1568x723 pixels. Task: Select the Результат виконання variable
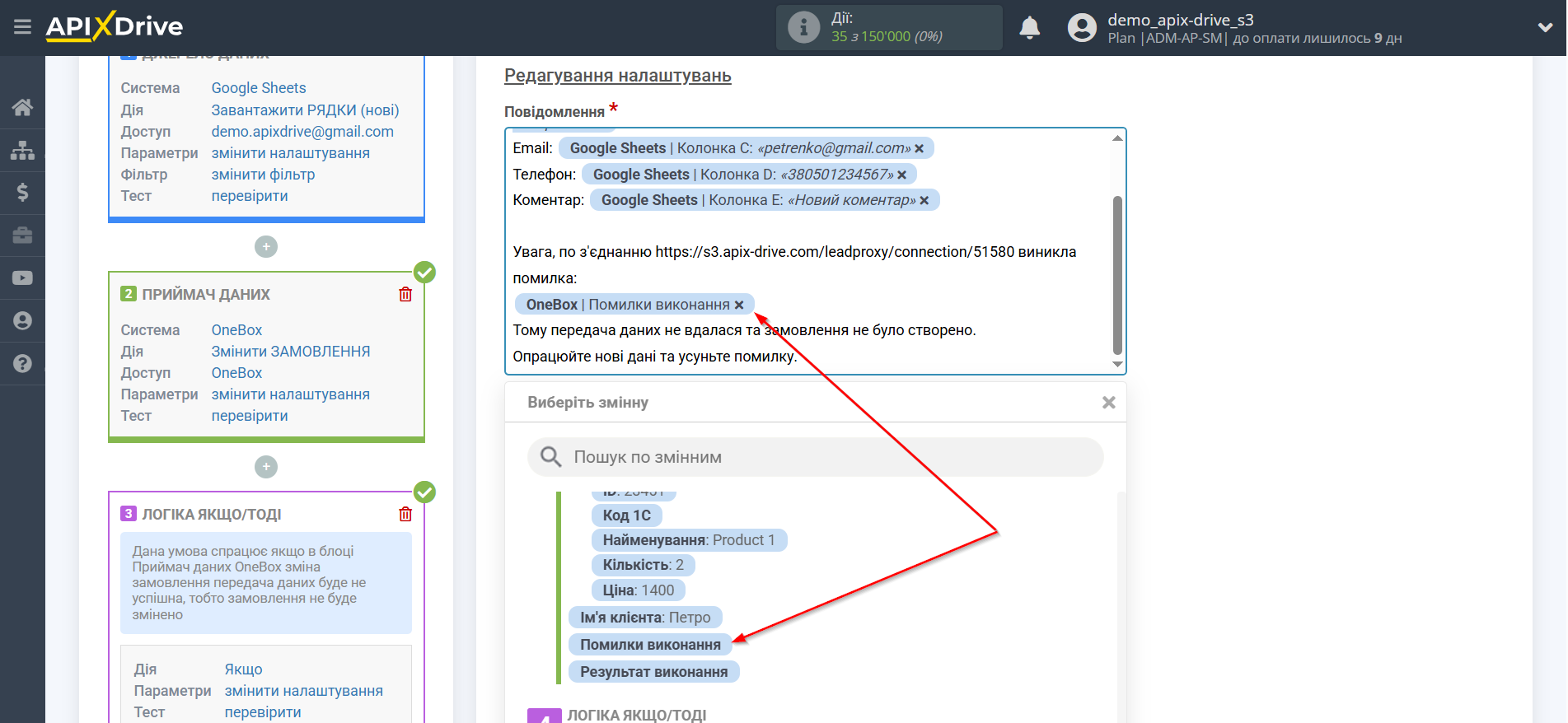pos(653,672)
